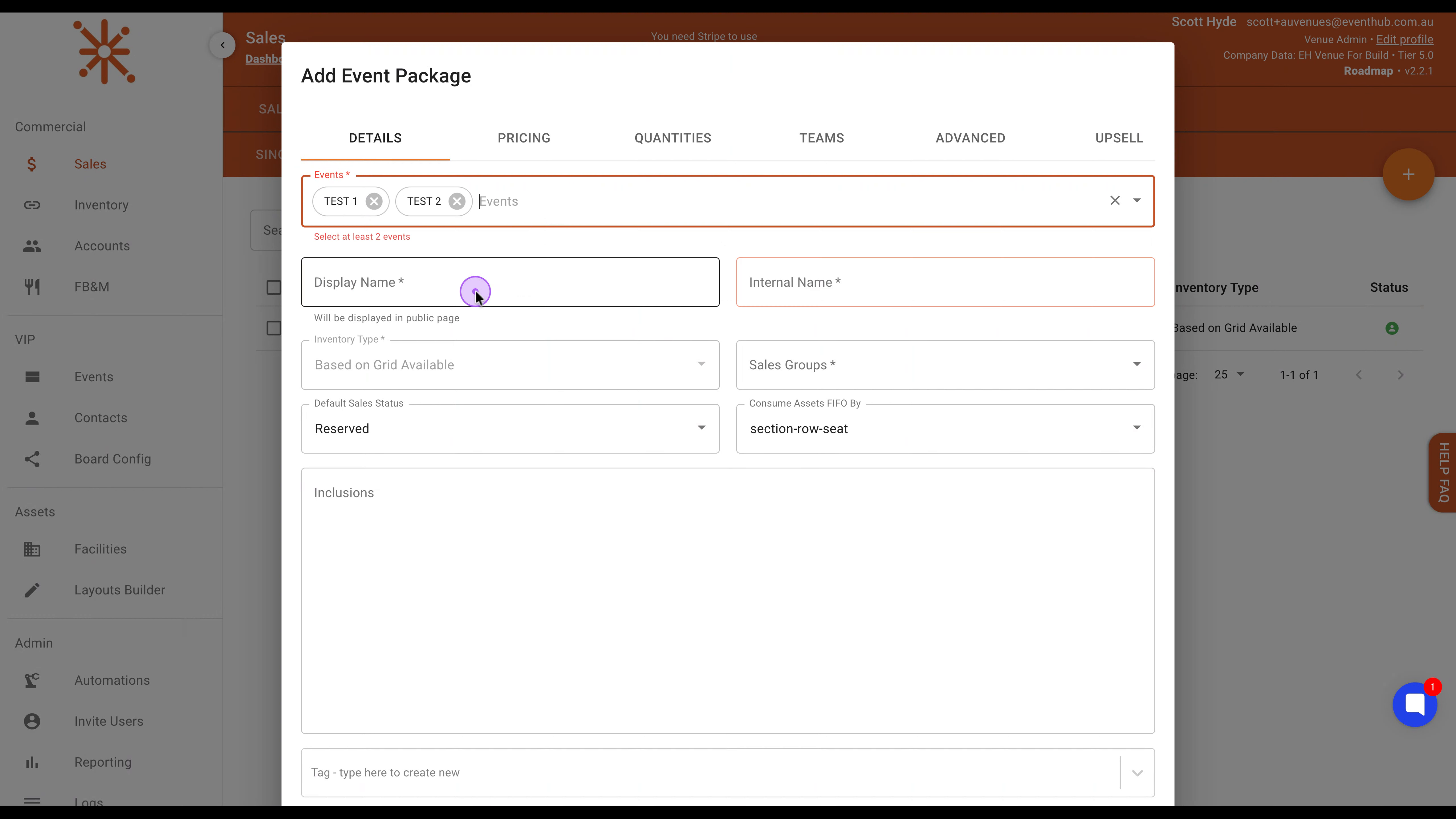Open the Edit profile link

(x=1405, y=40)
